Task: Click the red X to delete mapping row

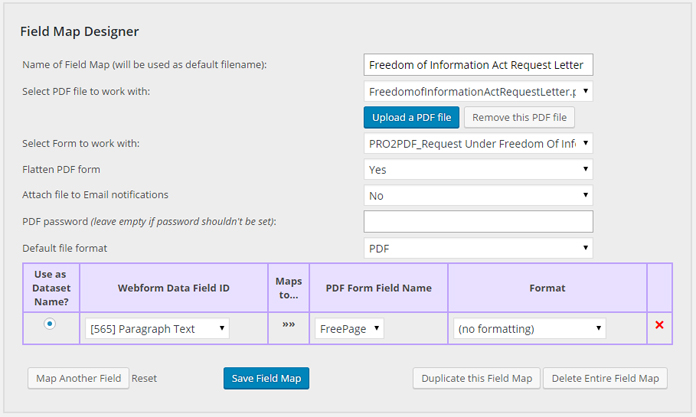Action: tap(658, 326)
